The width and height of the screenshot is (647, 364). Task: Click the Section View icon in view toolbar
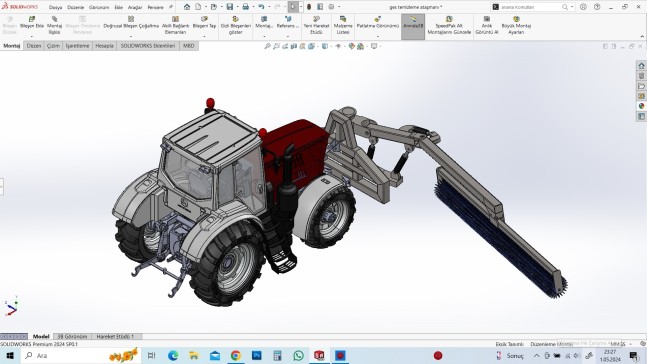tap(294, 46)
